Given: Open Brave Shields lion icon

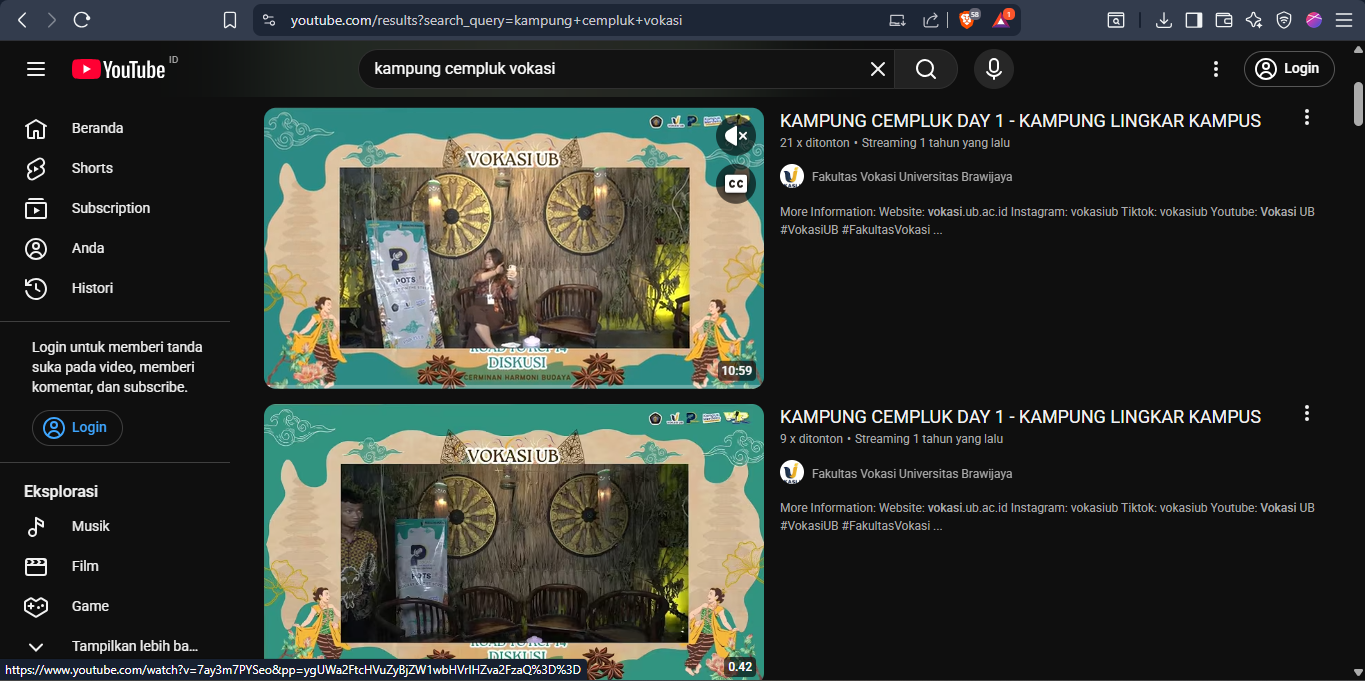Looking at the screenshot, I should [967, 20].
